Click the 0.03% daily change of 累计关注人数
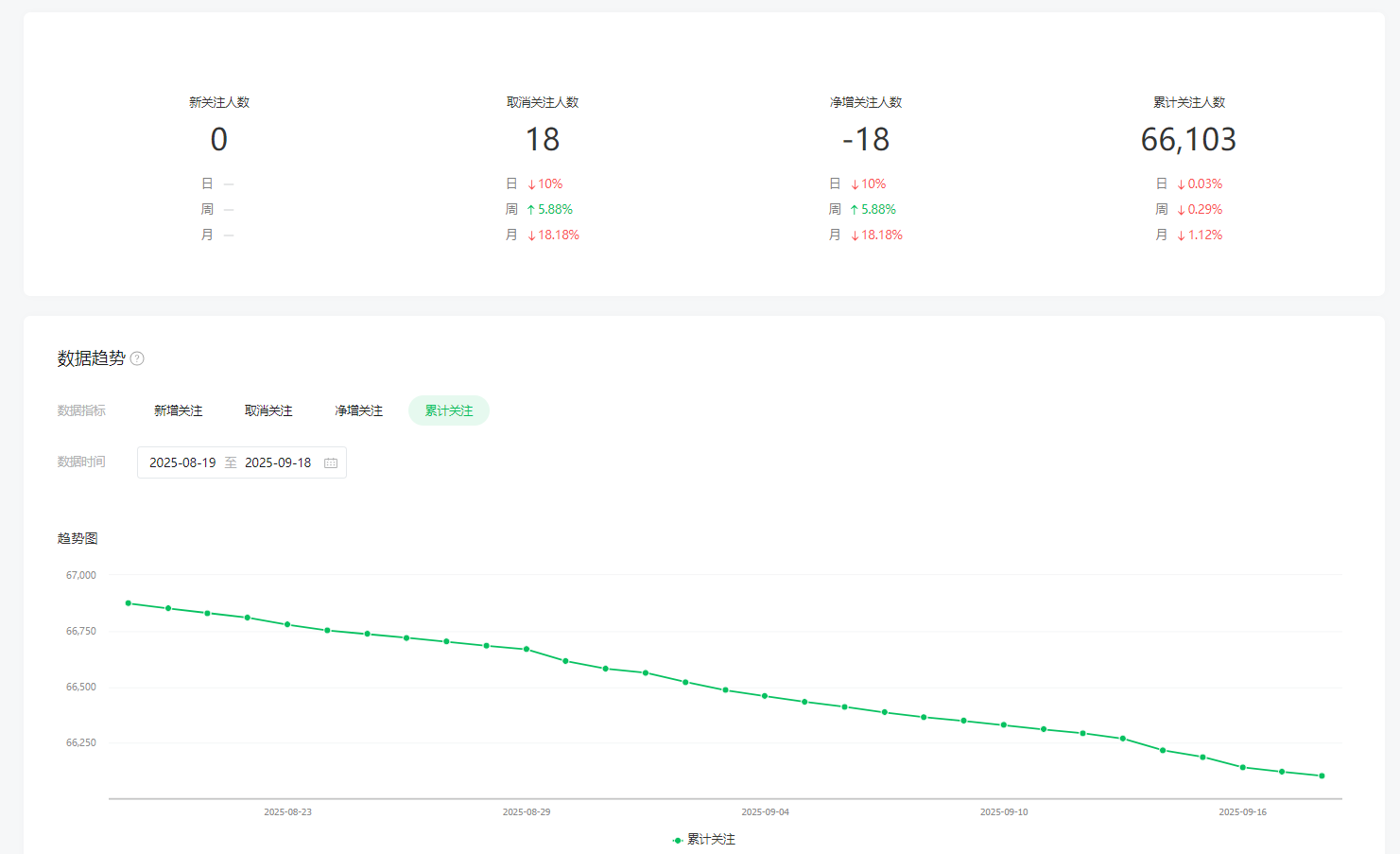 pos(1200,183)
